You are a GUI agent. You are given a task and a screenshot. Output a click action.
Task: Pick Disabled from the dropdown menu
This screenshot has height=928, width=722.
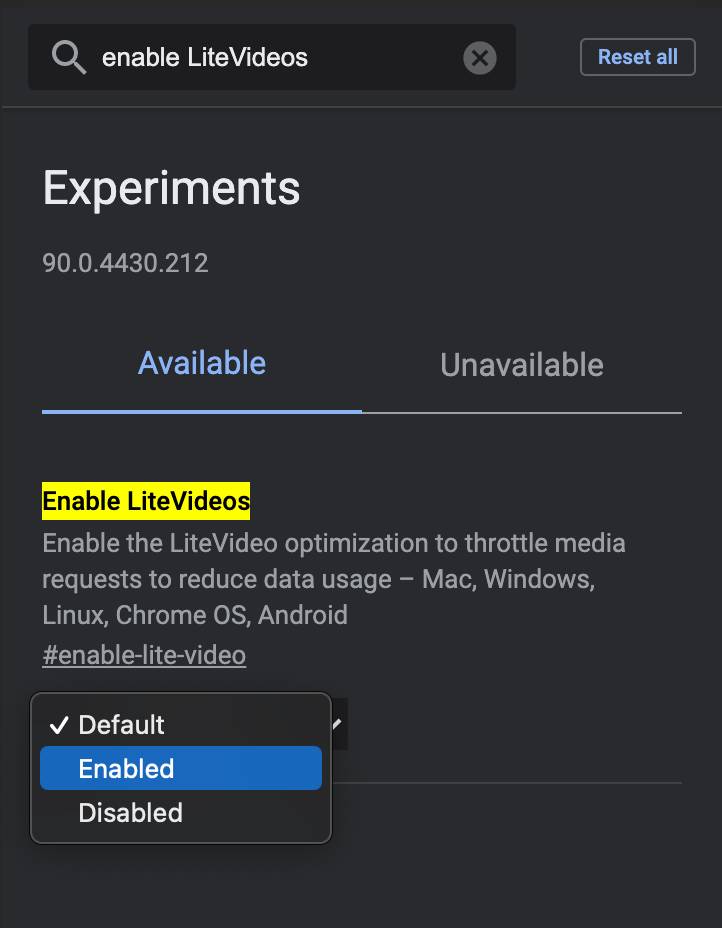pos(131,812)
